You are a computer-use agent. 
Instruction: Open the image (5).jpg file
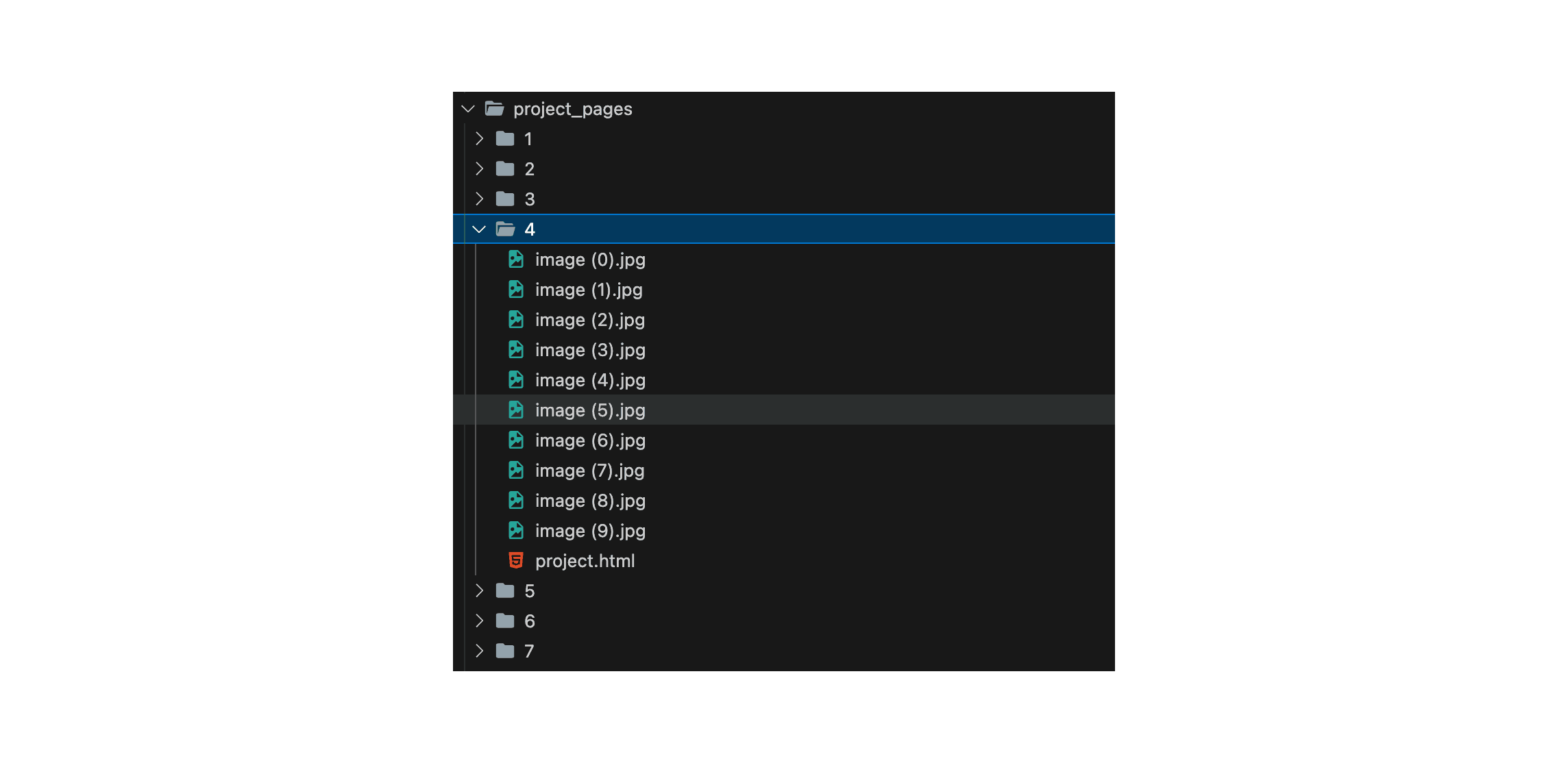click(x=590, y=410)
